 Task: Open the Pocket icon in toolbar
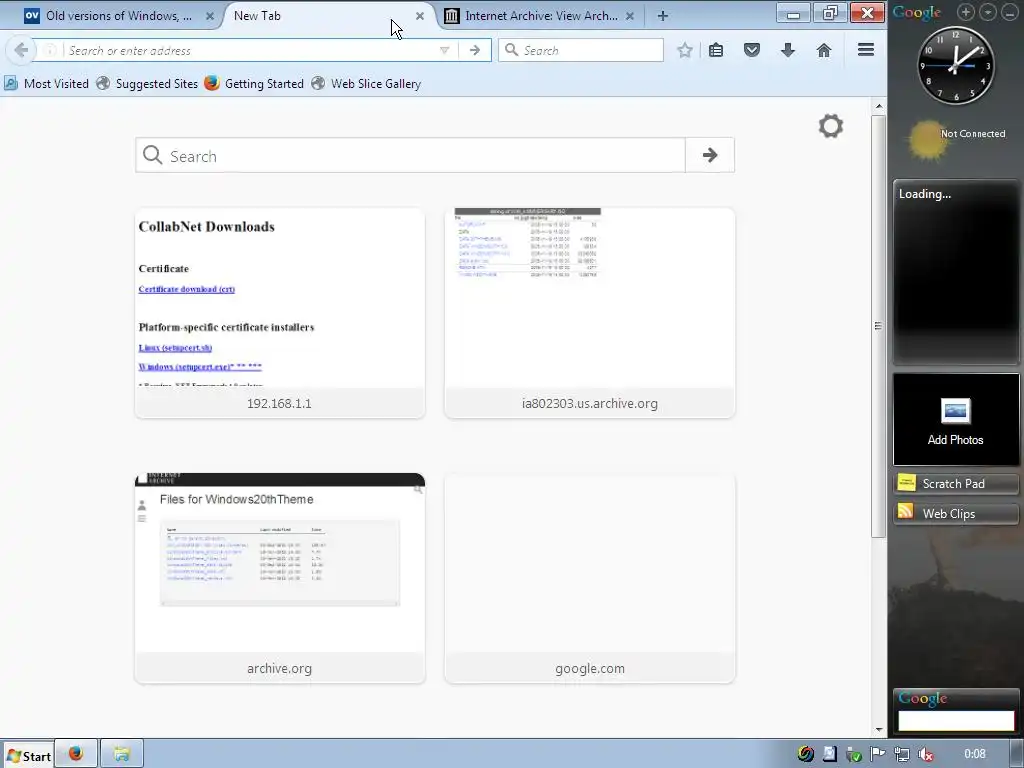click(x=752, y=50)
